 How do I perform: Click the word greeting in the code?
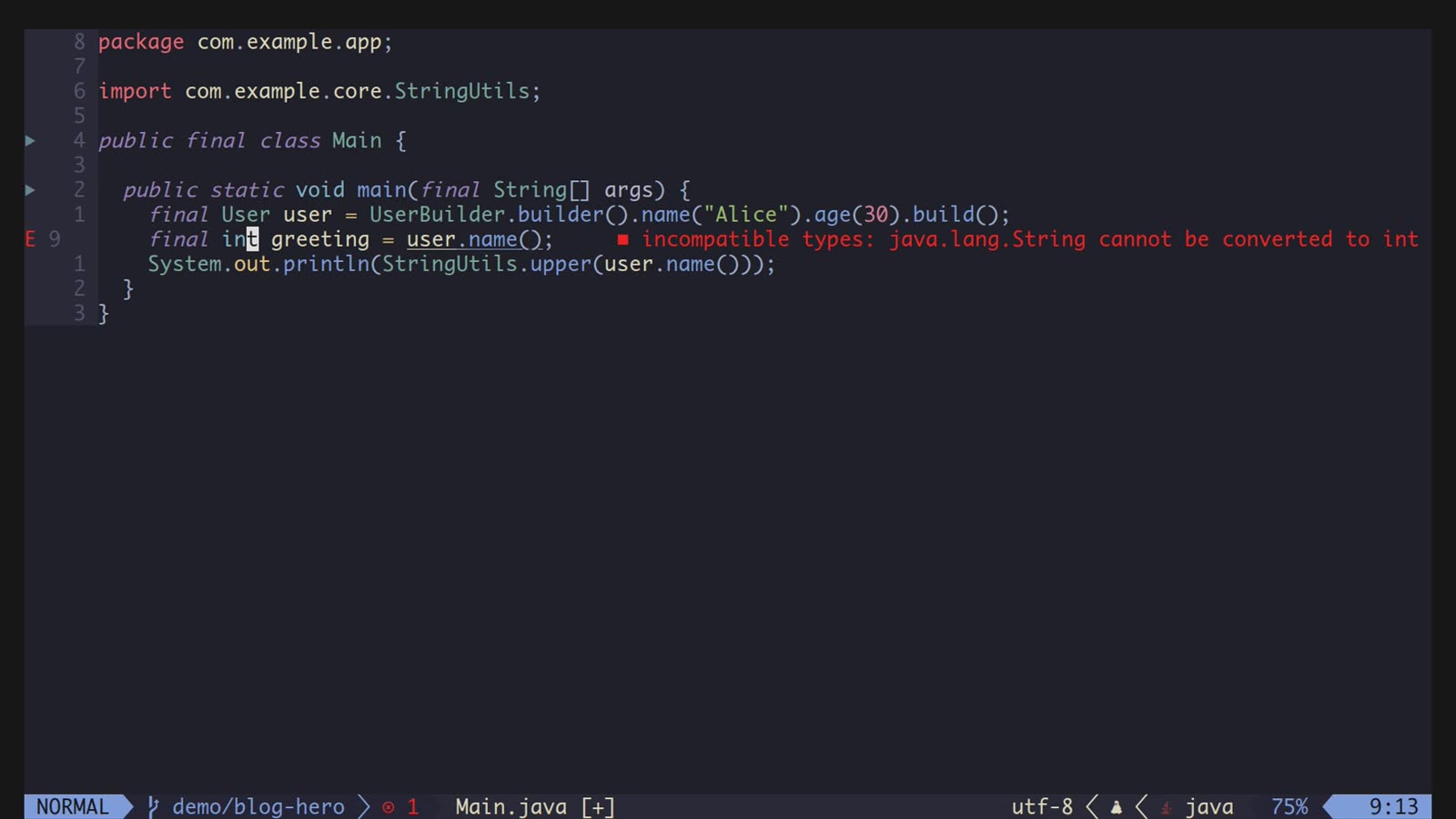(x=320, y=239)
